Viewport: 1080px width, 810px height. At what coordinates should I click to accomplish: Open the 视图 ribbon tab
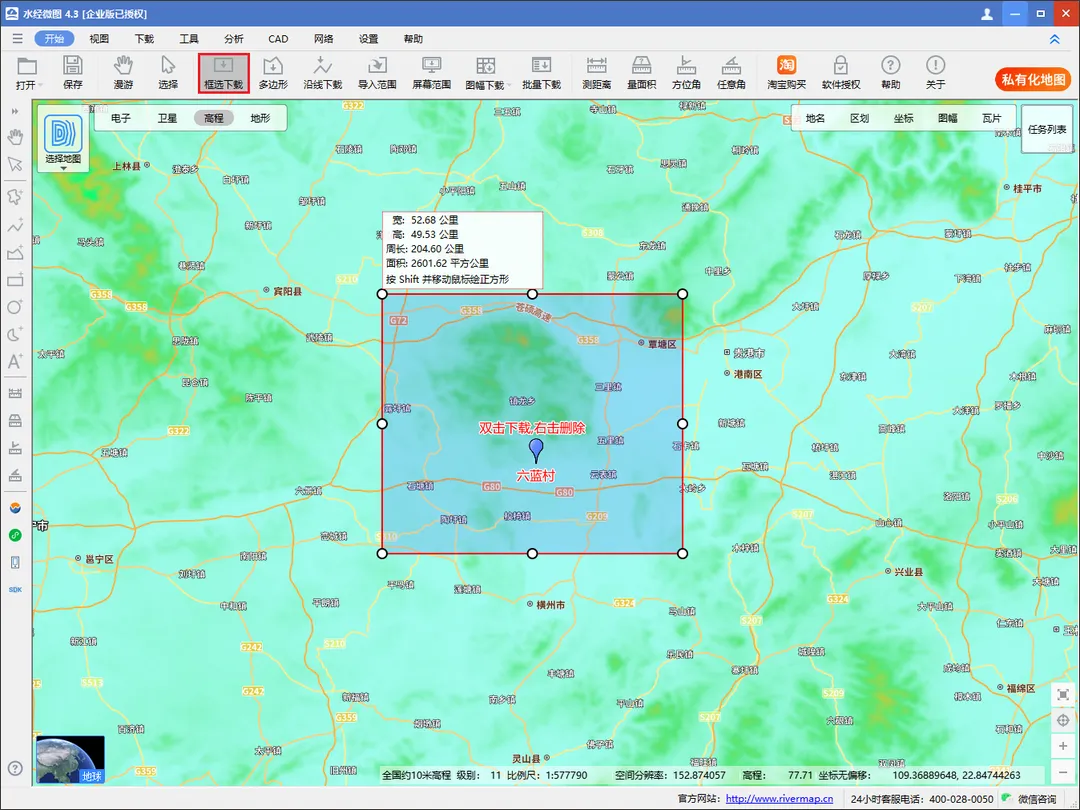(99, 39)
